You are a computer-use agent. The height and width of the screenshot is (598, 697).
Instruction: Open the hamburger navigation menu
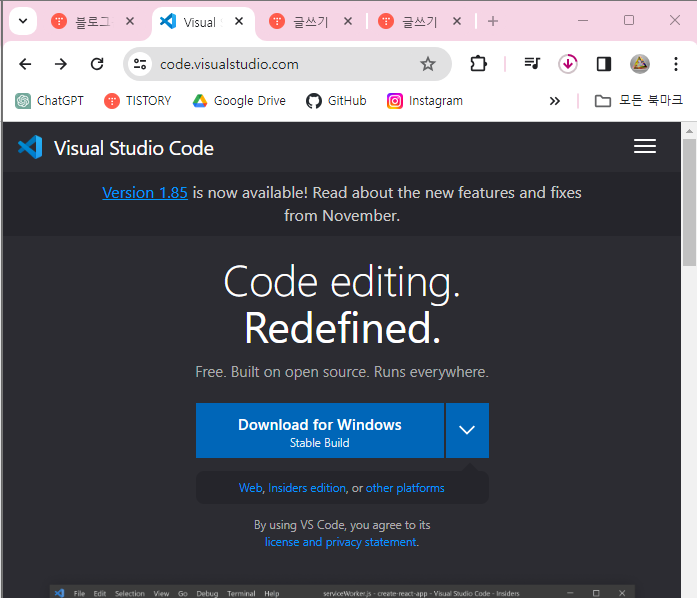[x=645, y=146]
